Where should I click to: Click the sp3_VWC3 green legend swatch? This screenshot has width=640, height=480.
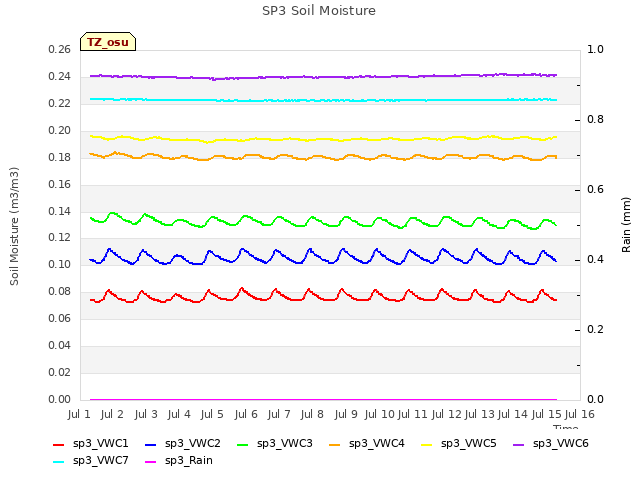242,445
